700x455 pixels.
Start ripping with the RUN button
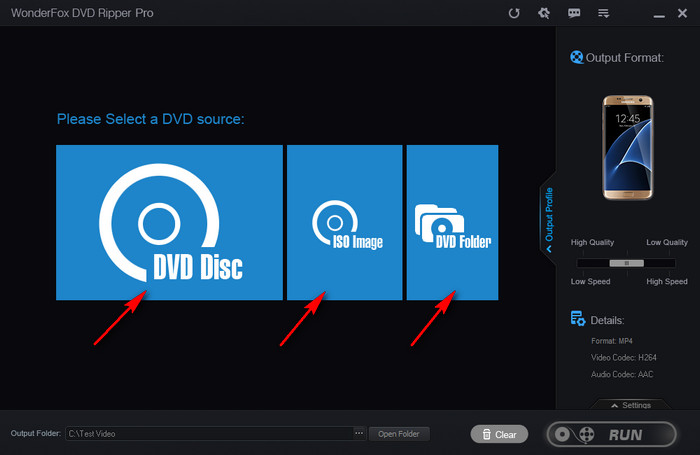click(x=611, y=434)
